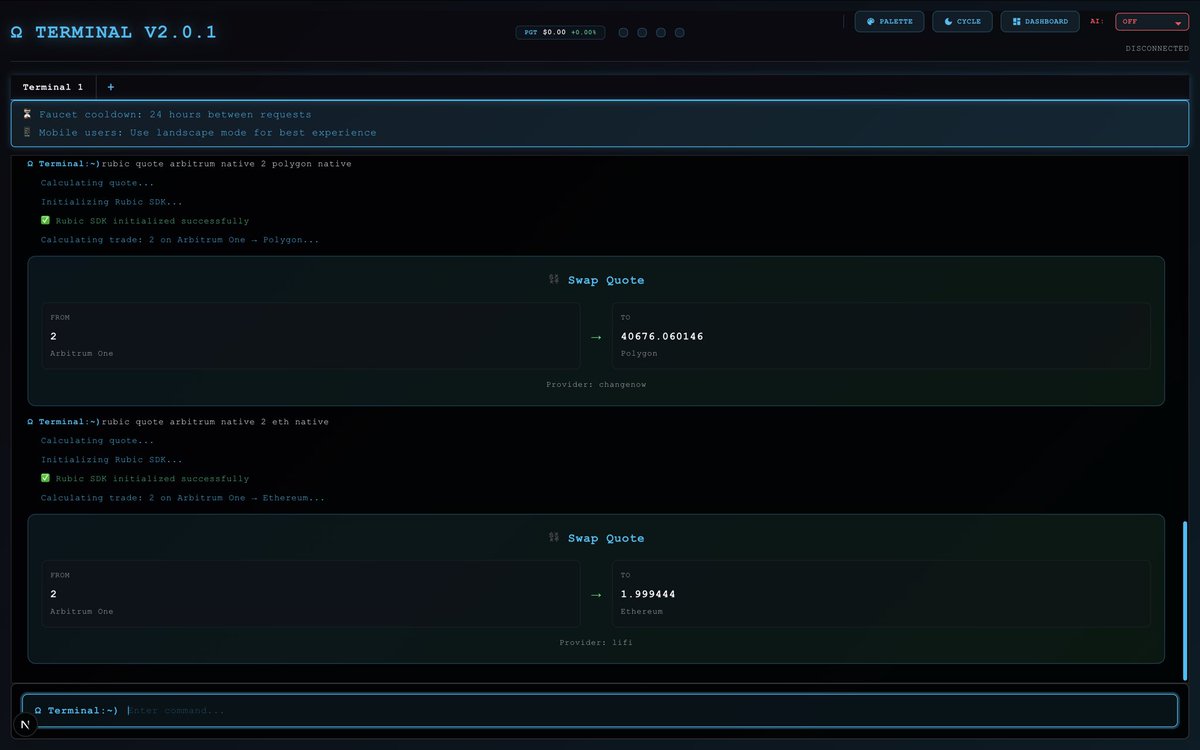Open the Dashboard view
This screenshot has width=1200, height=750.
pos(1040,21)
